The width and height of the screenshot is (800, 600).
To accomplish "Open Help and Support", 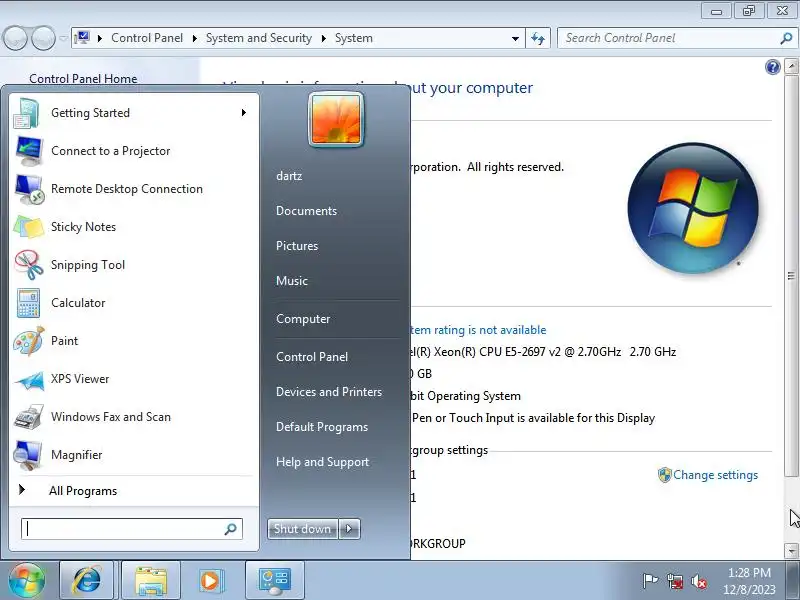I will coord(322,462).
